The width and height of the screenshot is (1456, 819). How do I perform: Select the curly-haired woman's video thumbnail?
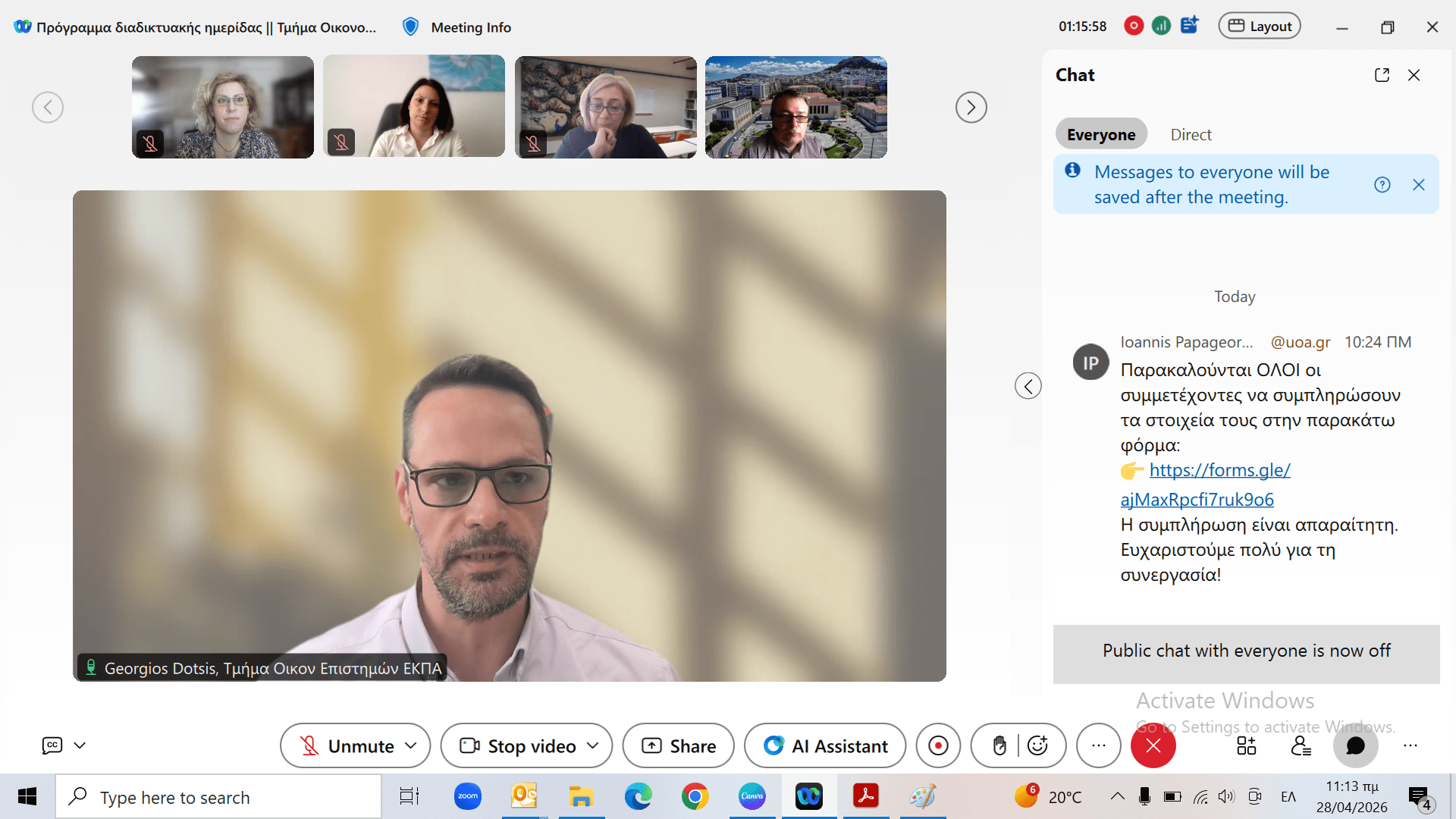(x=223, y=107)
